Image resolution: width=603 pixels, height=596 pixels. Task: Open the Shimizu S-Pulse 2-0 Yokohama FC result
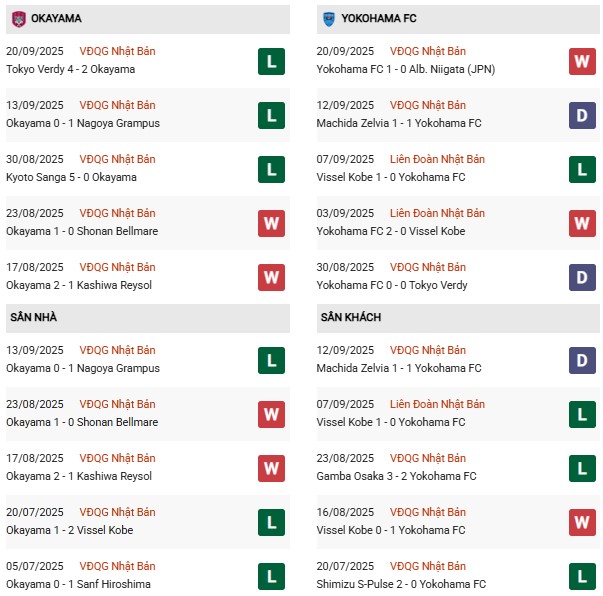tap(401, 584)
